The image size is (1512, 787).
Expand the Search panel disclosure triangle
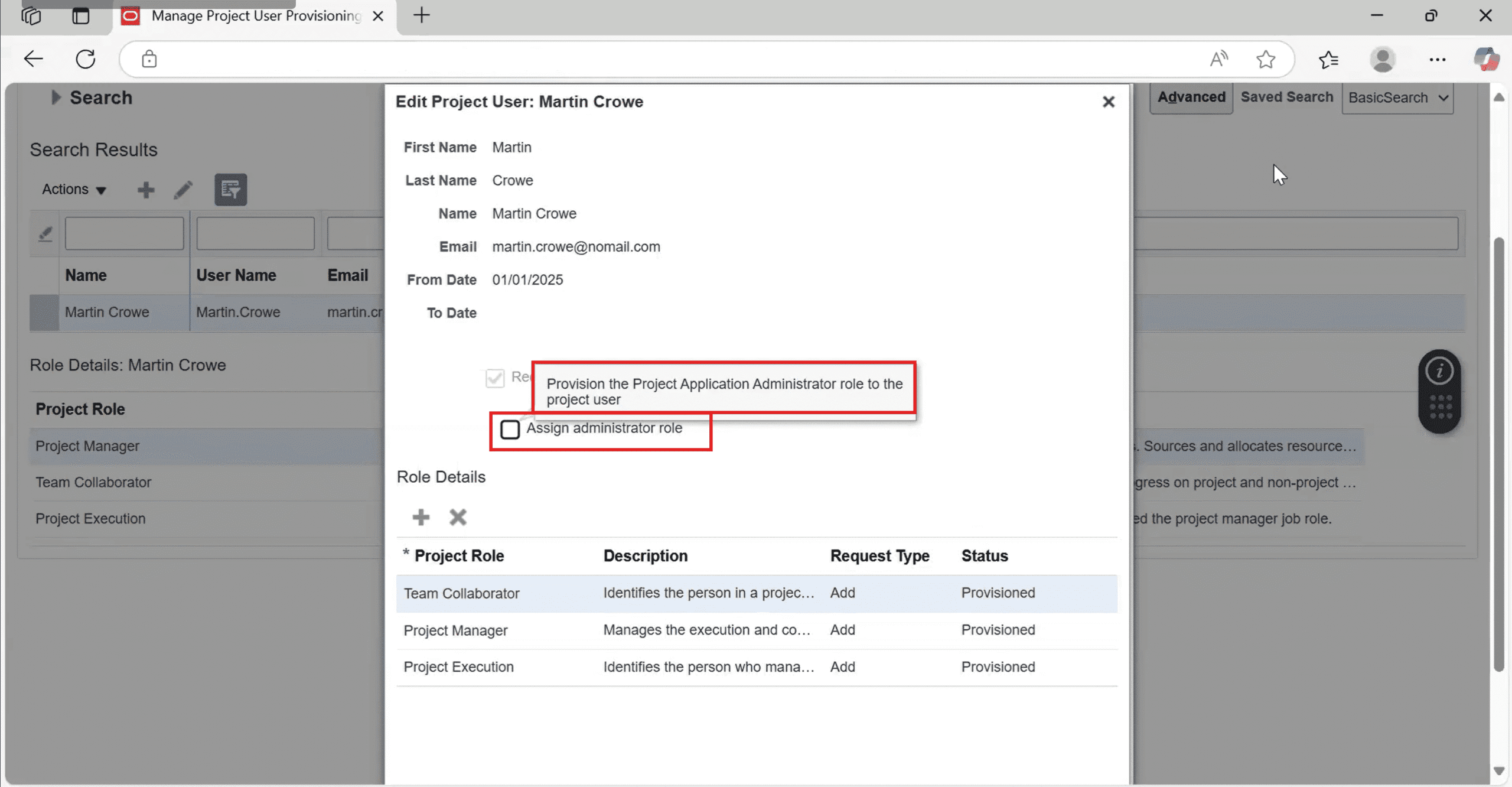pyautogui.click(x=56, y=97)
